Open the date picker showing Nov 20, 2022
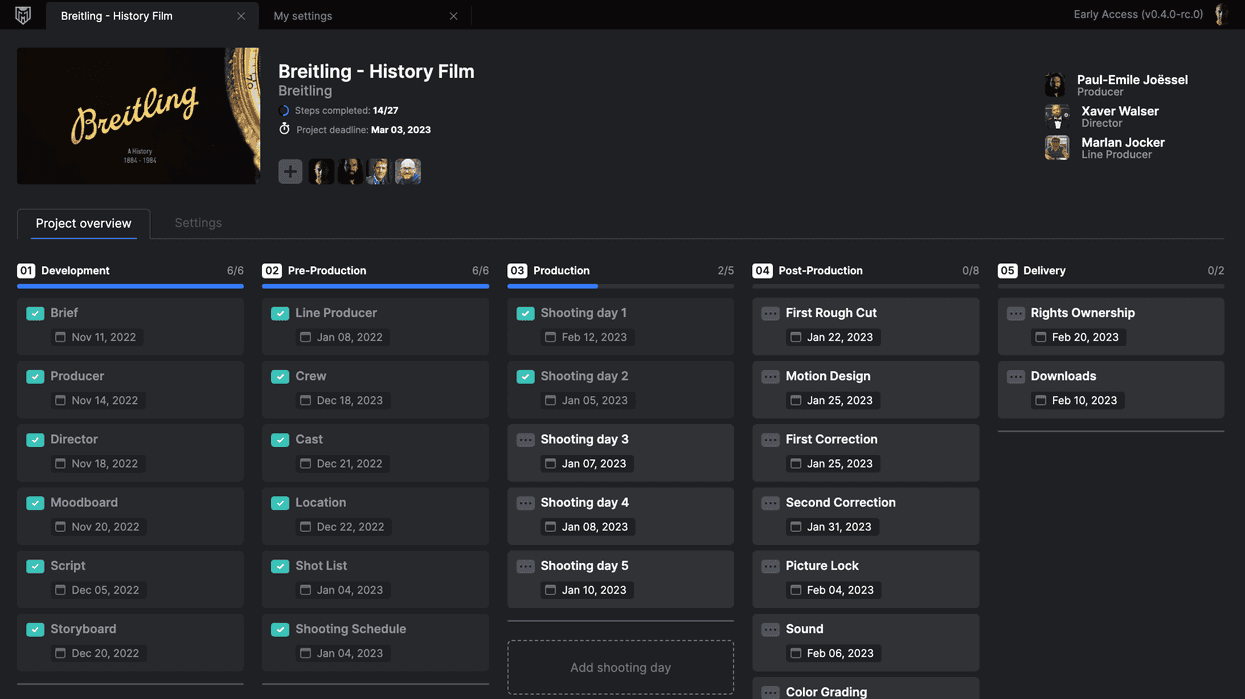This screenshot has width=1245, height=699. (97, 526)
